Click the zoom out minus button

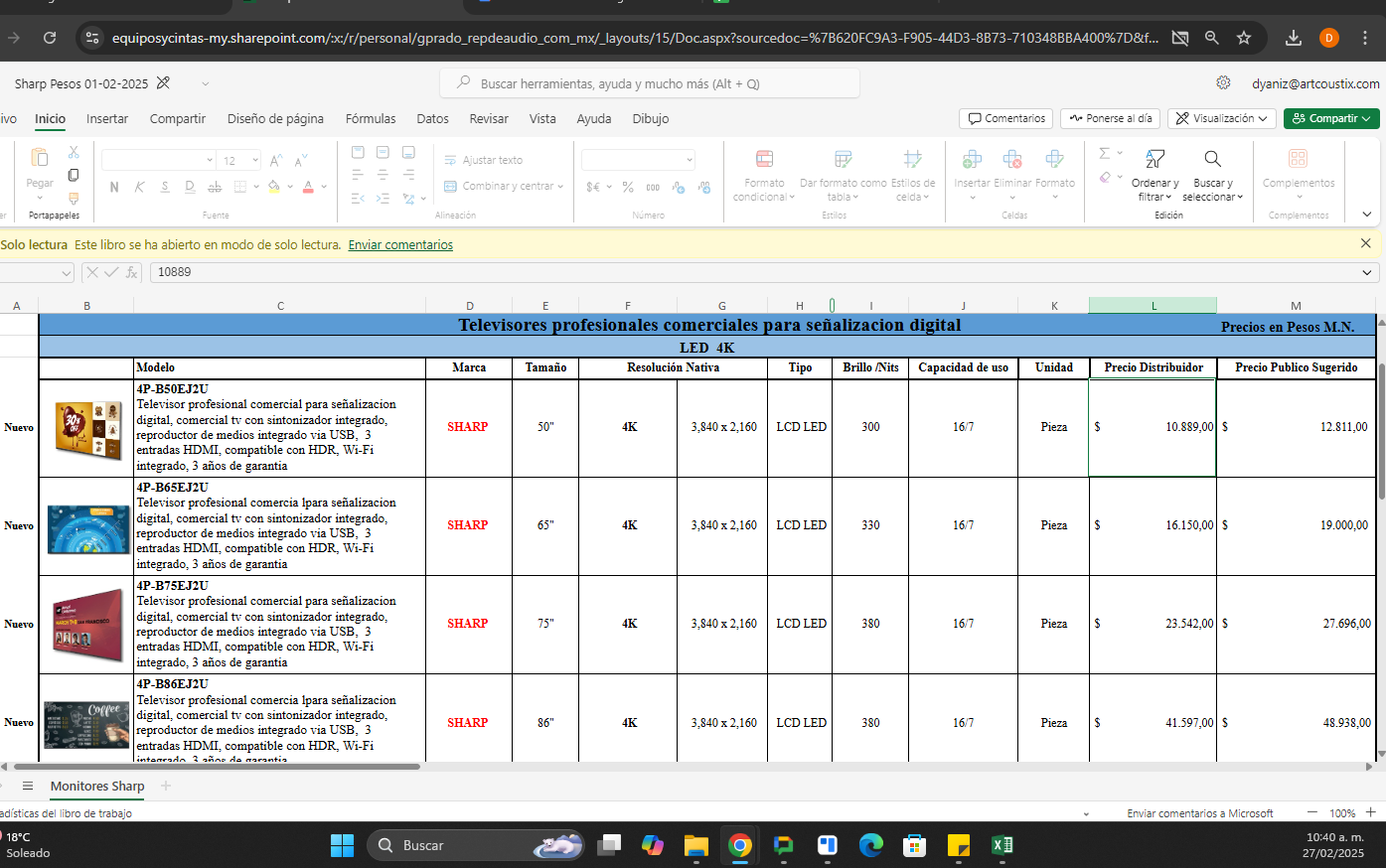click(x=1311, y=812)
